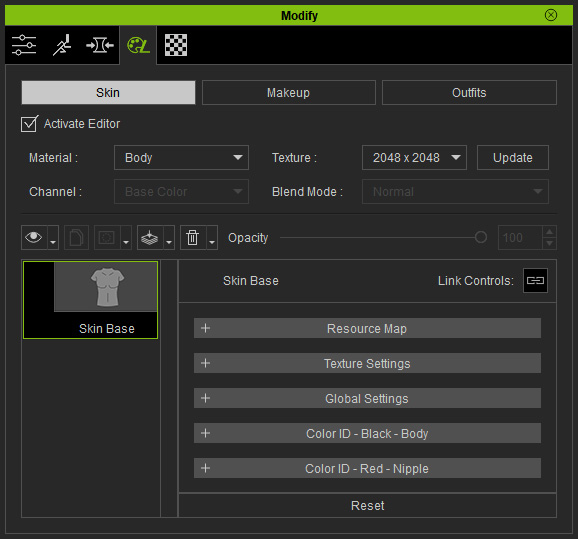Click the mask selection square icon
578x539 pixels.
[x=107, y=237]
